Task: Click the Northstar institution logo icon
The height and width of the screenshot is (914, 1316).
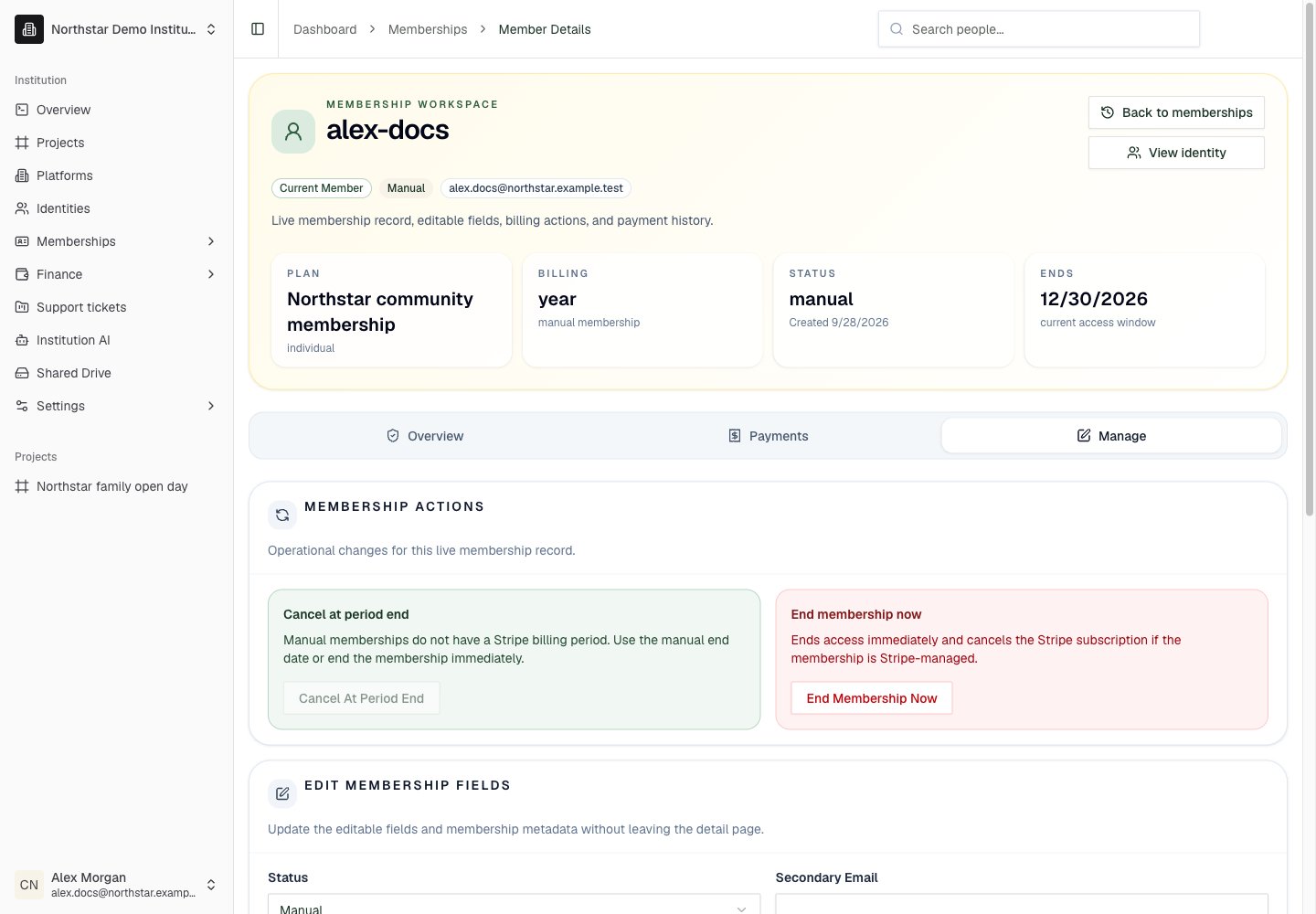Action: pos(29,29)
